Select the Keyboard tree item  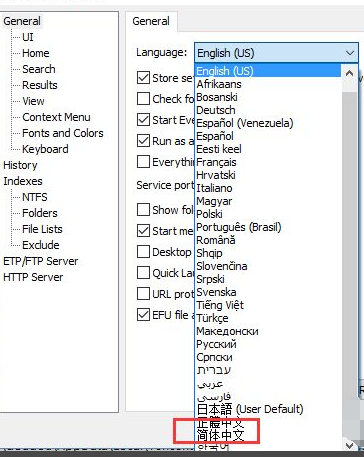tap(45, 149)
